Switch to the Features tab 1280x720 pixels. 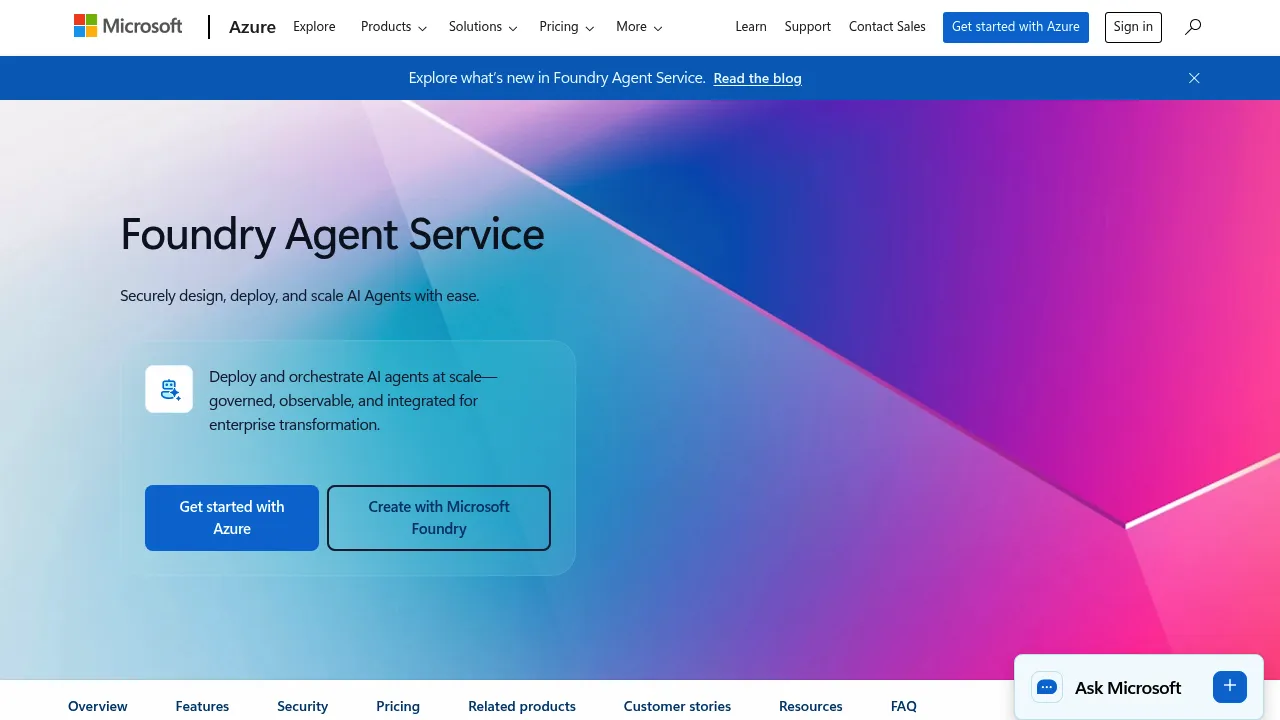[202, 706]
